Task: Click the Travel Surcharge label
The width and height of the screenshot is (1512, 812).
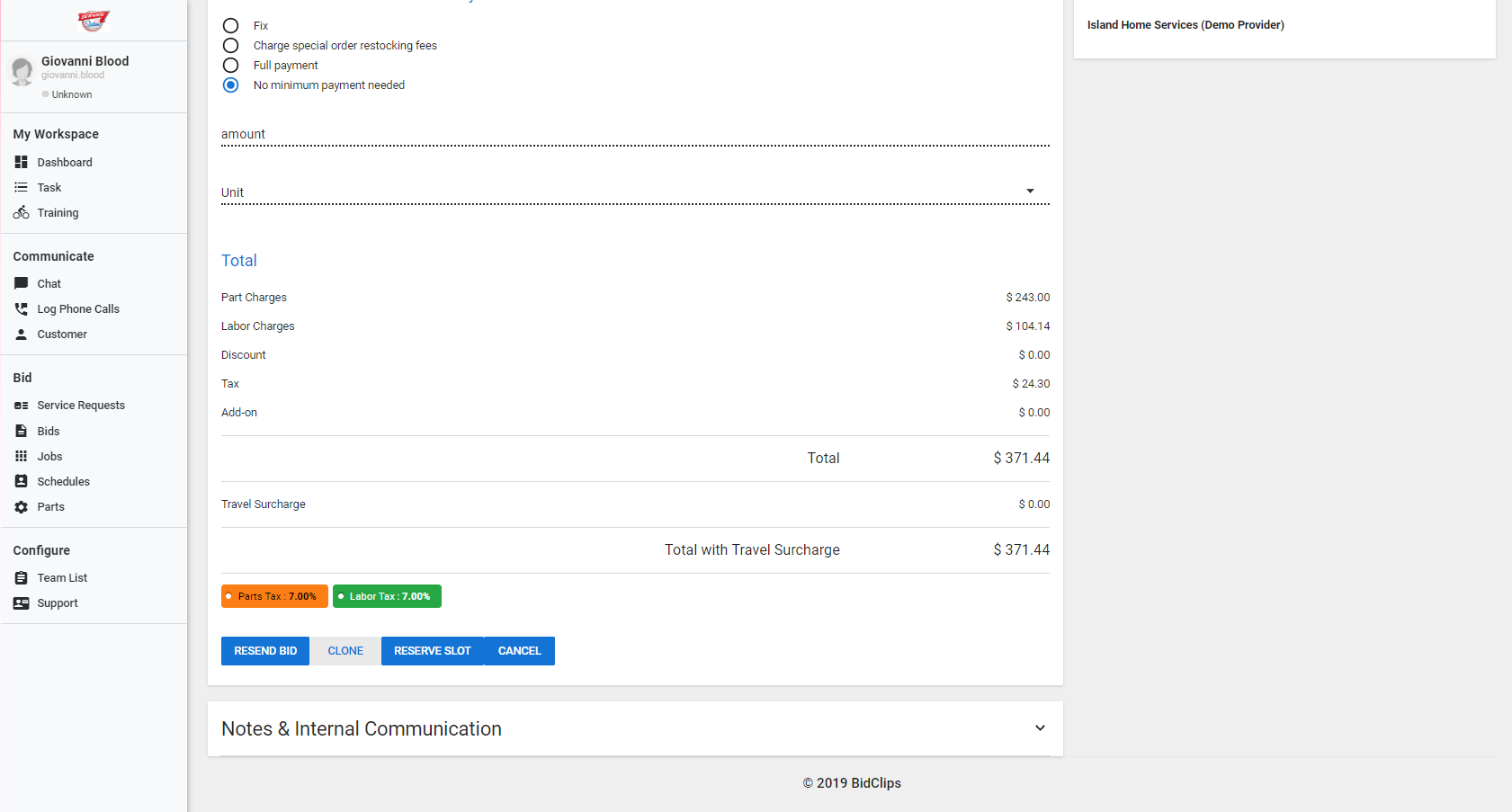Action: [264, 504]
